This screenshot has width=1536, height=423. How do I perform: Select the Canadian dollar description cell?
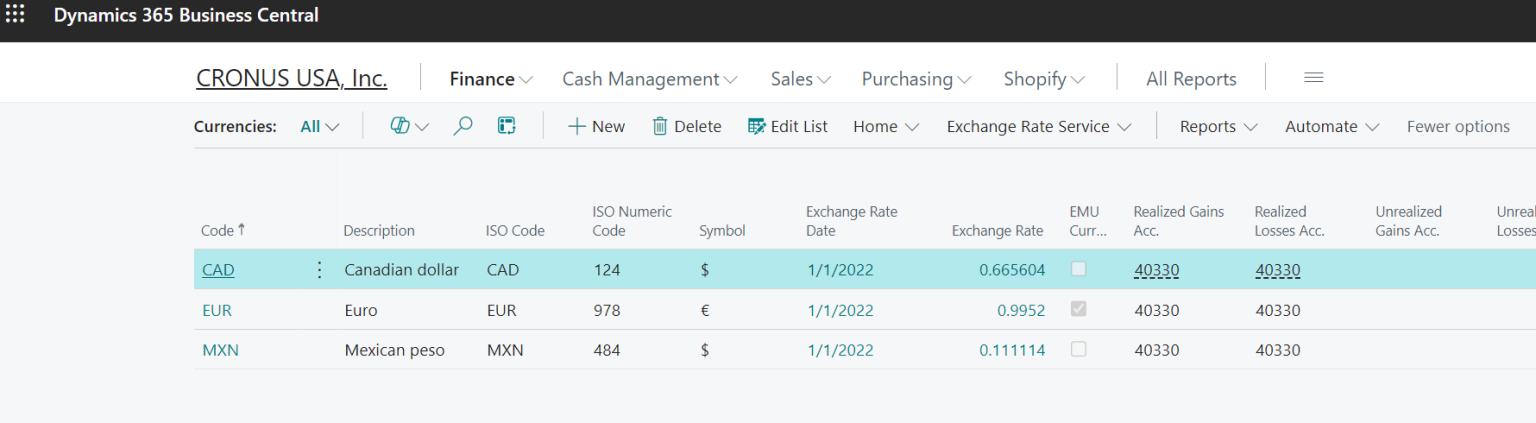pos(402,270)
